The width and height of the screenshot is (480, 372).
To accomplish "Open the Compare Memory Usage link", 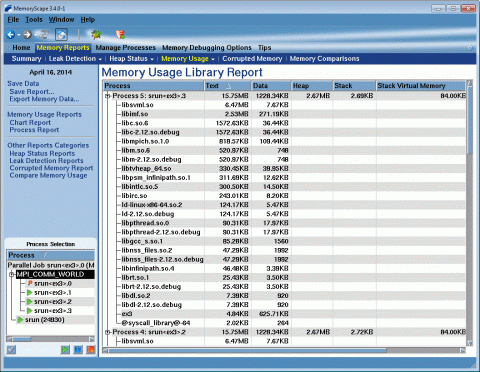I will click(x=48, y=175).
